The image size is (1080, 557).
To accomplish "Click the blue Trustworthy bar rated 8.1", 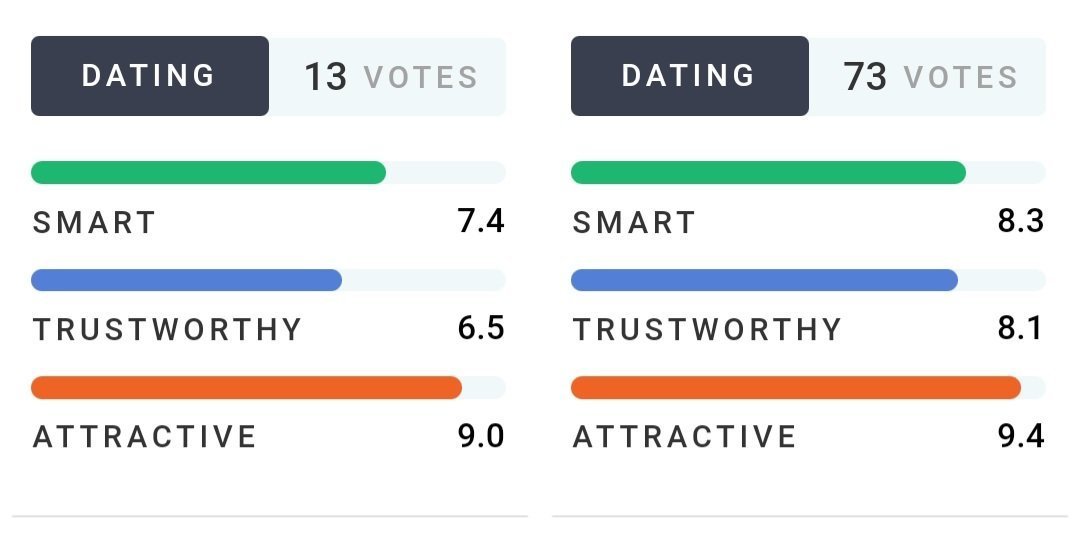I will [764, 280].
